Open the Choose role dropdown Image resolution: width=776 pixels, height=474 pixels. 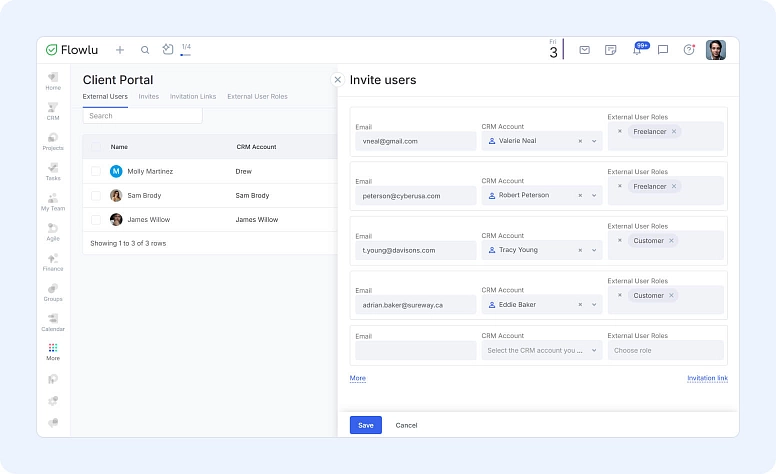(x=665, y=351)
